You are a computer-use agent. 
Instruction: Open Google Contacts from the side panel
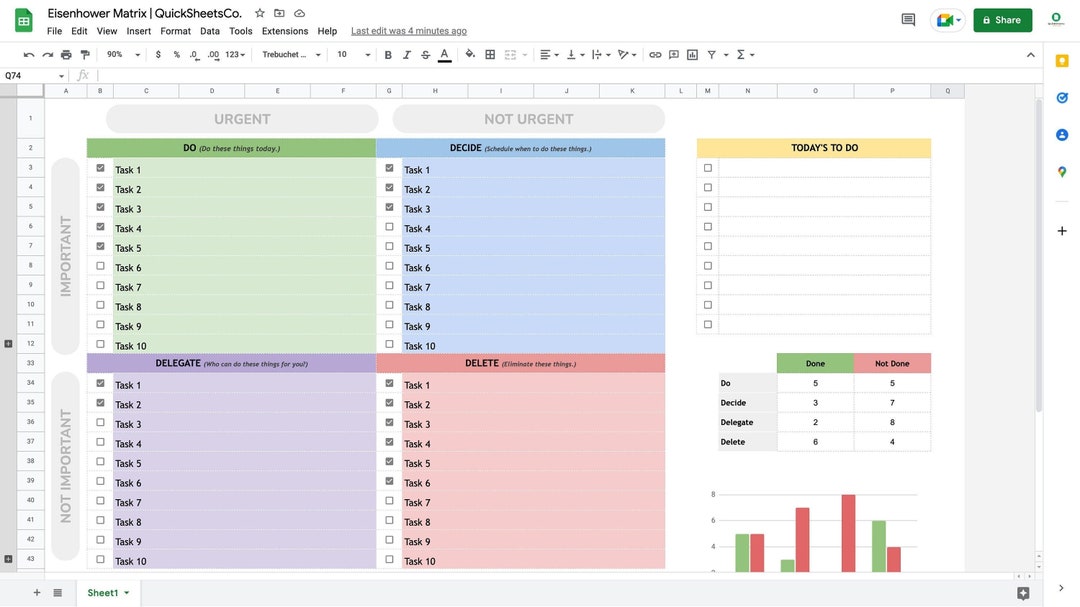tap(1060, 132)
